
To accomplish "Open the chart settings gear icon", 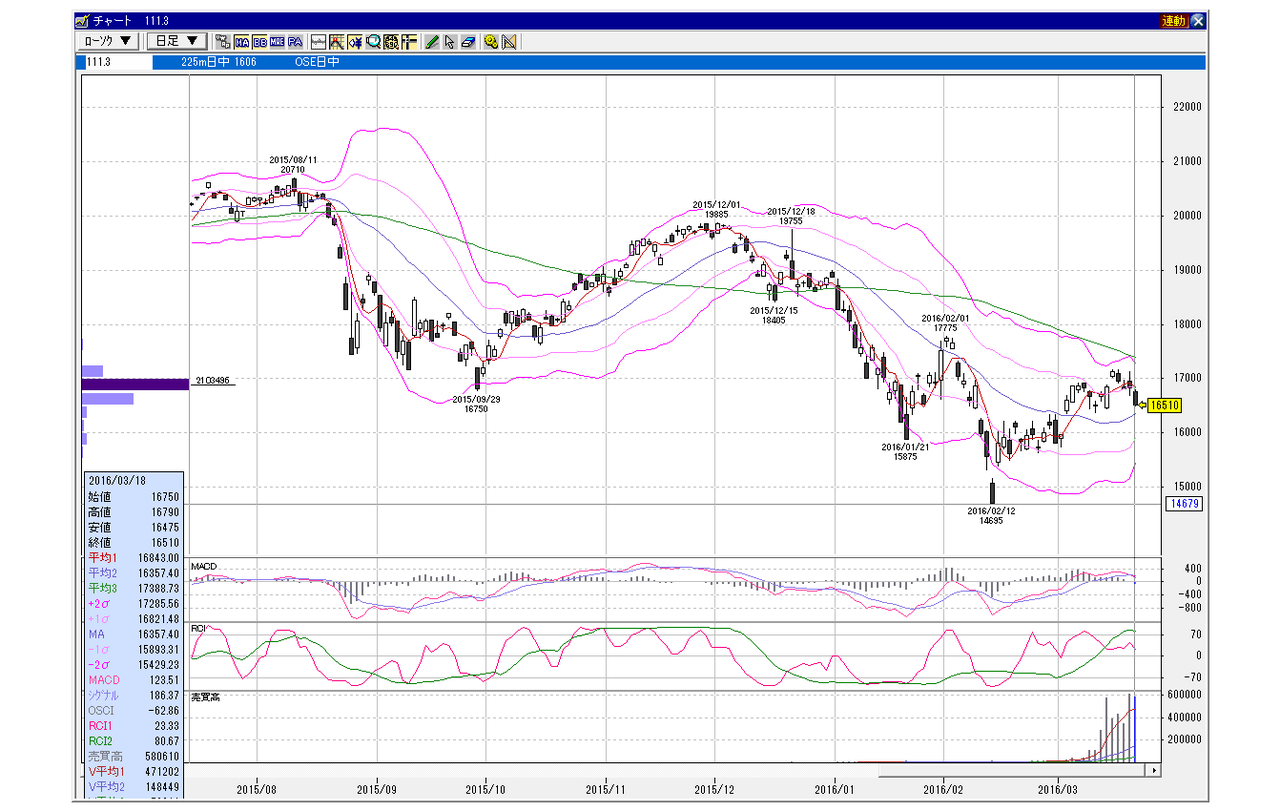I will click(x=491, y=42).
